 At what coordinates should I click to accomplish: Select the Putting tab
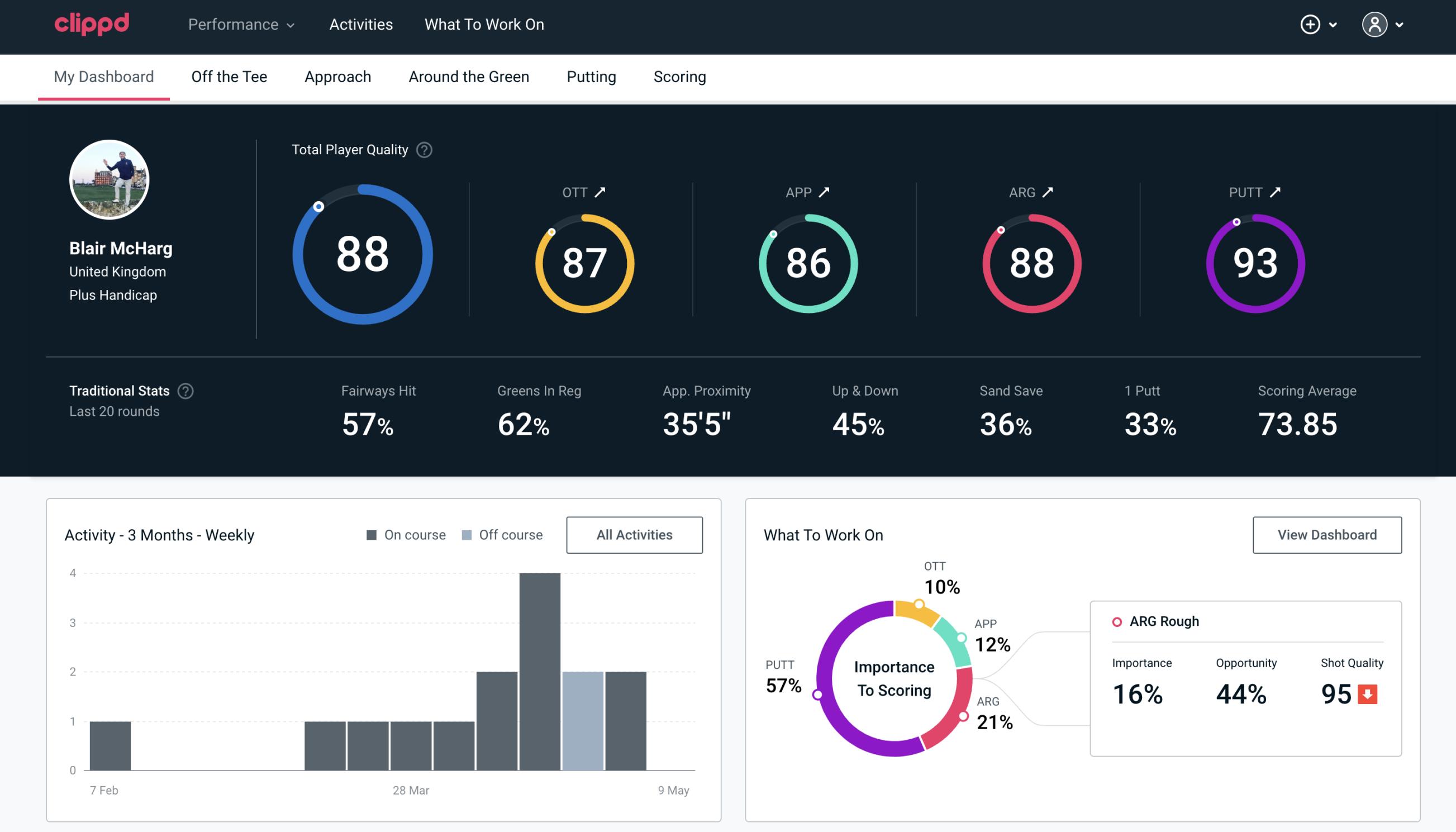pyautogui.click(x=591, y=77)
